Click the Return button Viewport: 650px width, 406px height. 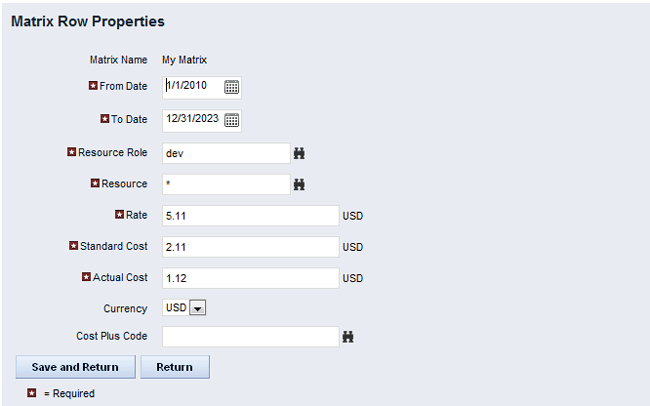pos(174,367)
